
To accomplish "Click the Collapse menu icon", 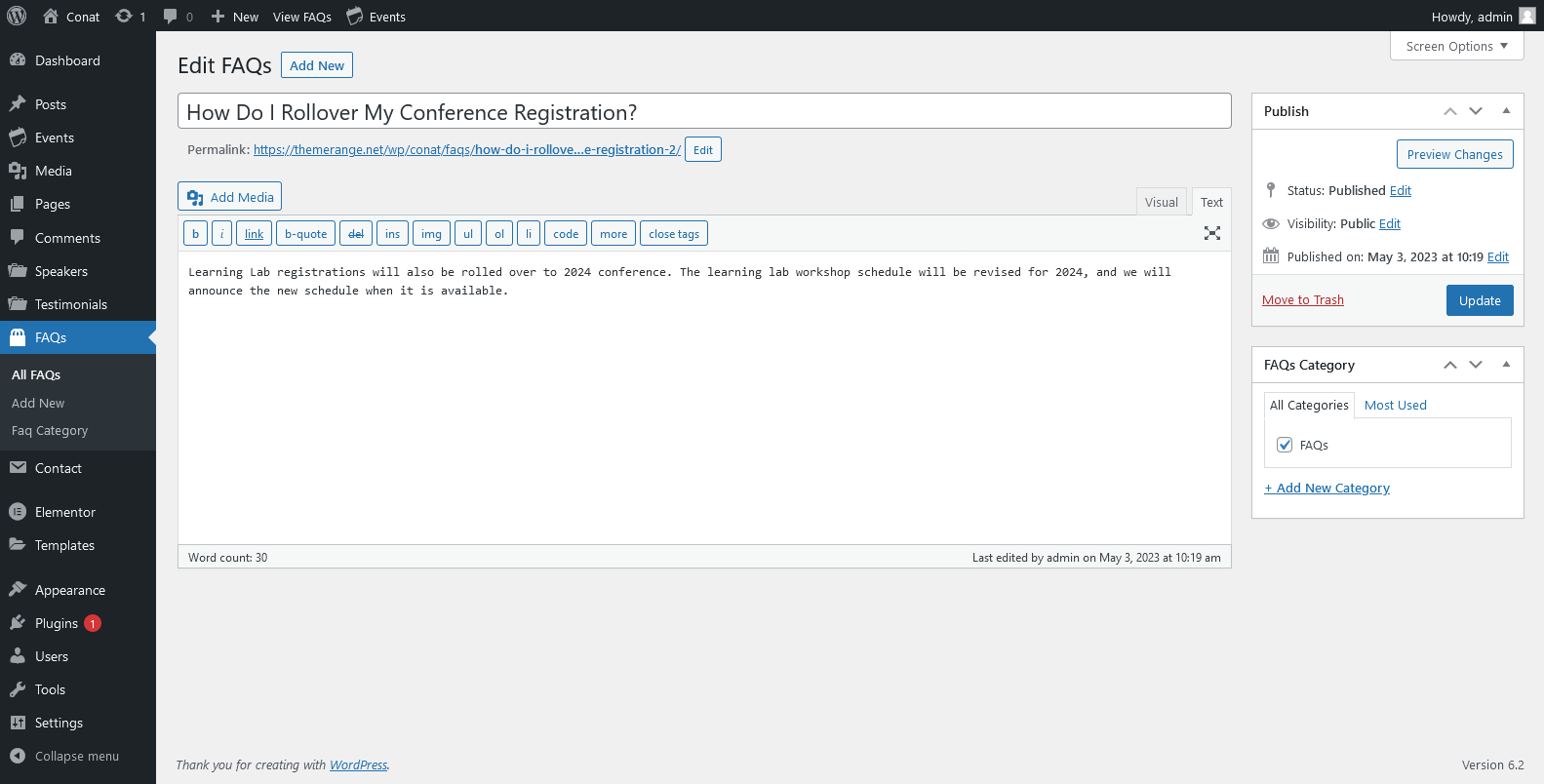I will click(18, 756).
